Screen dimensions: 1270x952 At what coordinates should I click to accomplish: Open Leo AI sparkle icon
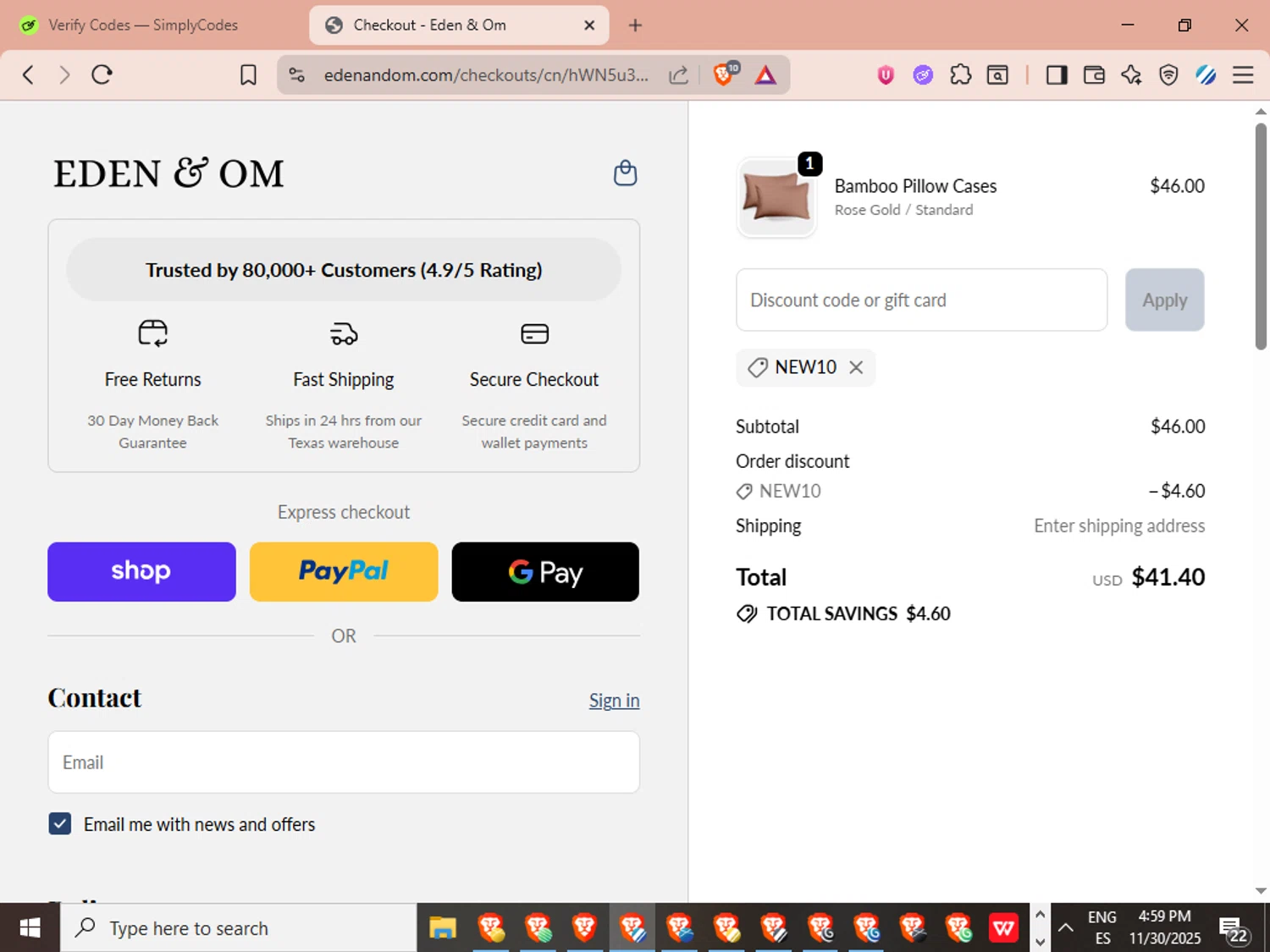pyautogui.click(x=1131, y=74)
